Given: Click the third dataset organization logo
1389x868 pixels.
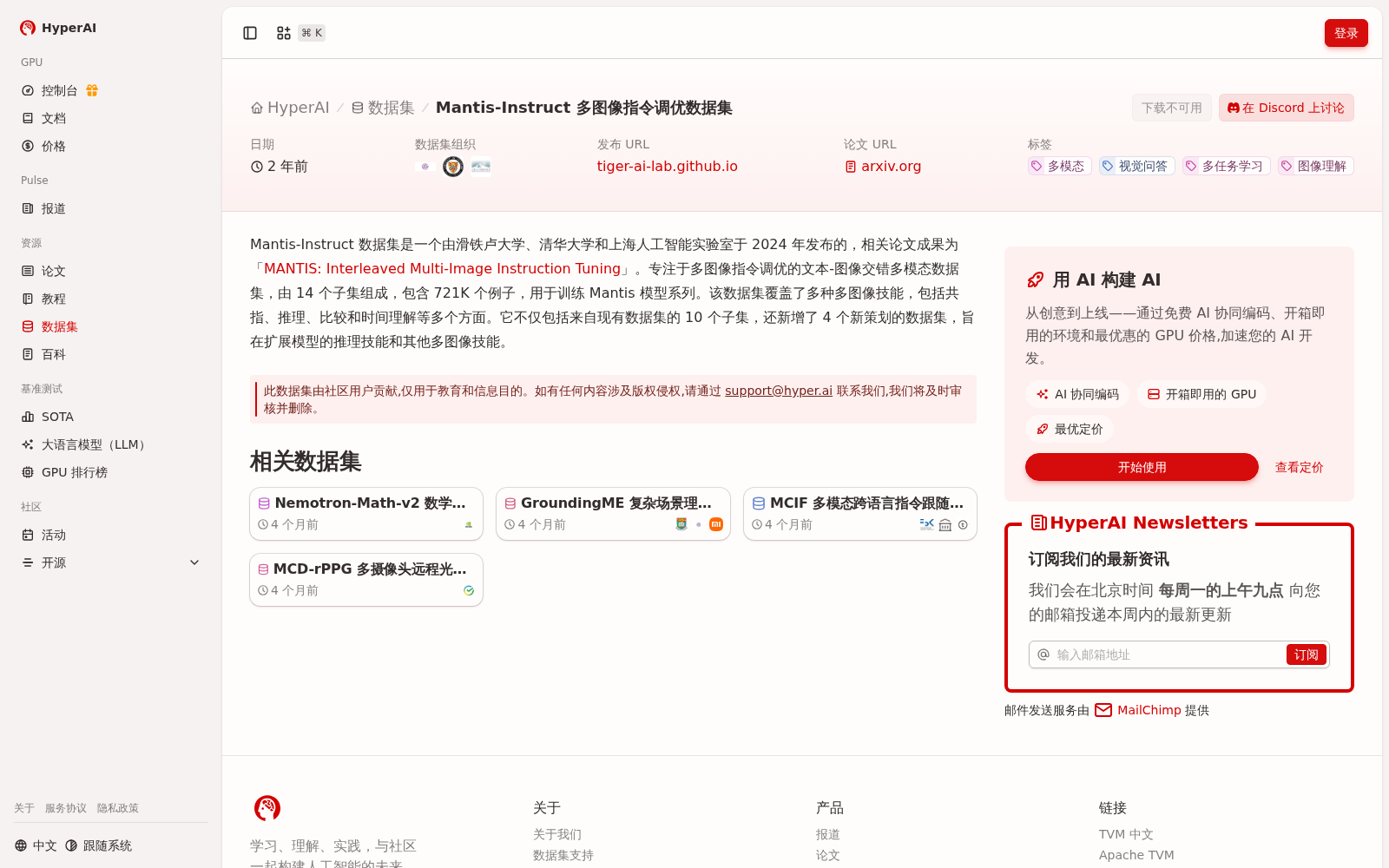Looking at the screenshot, I should point(481,167).
